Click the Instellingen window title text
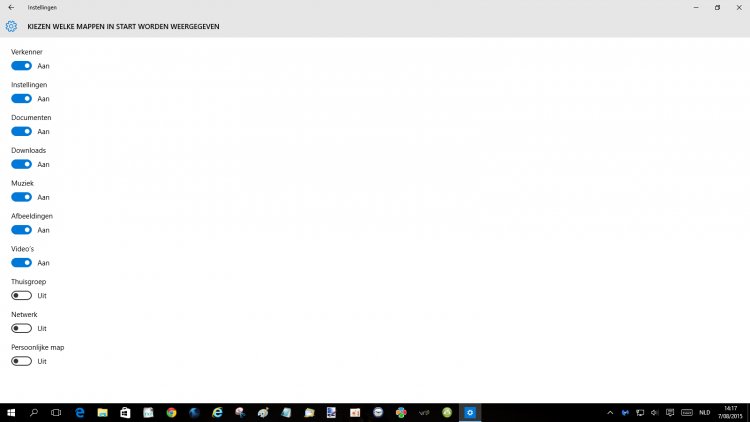 [x=42, y=8]
